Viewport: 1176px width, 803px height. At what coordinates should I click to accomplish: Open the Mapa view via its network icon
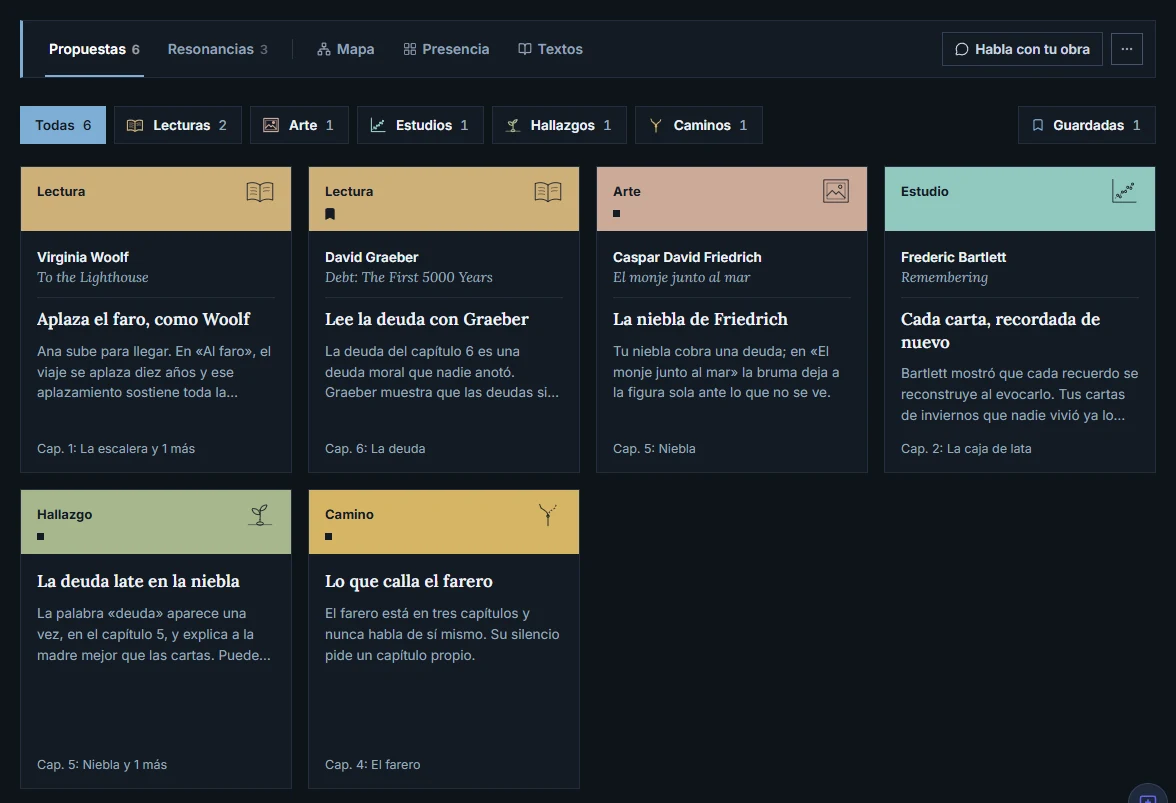pyautogui.click(x=324, y=49)
